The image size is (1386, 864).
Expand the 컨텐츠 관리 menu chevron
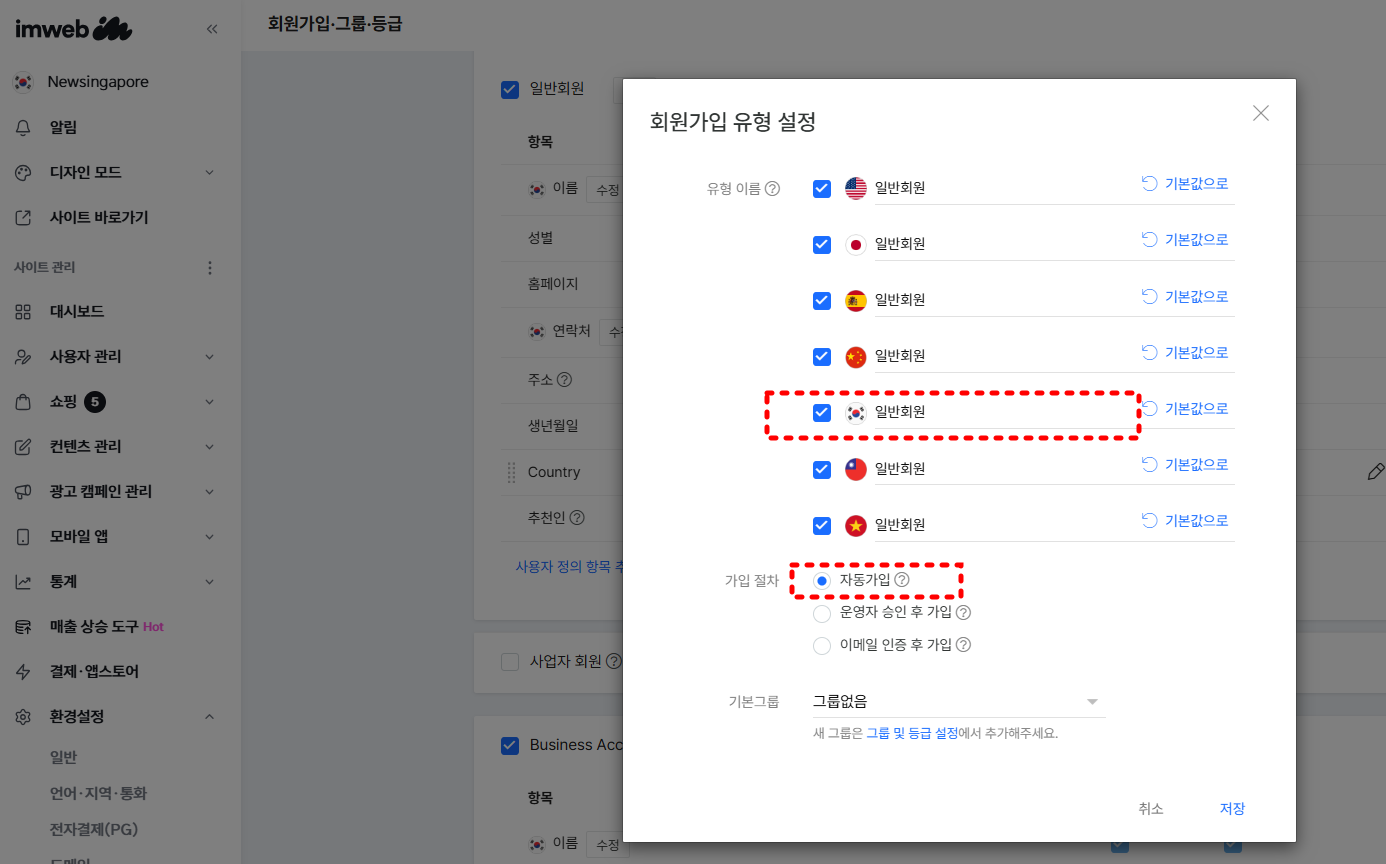(x=210, y=447)
